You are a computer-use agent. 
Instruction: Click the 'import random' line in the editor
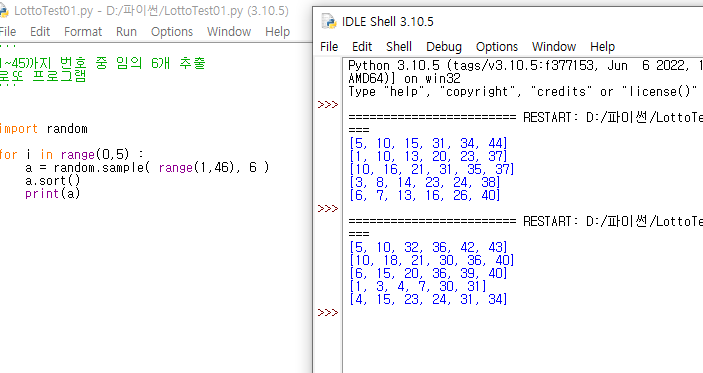click(x=43, y=129)
